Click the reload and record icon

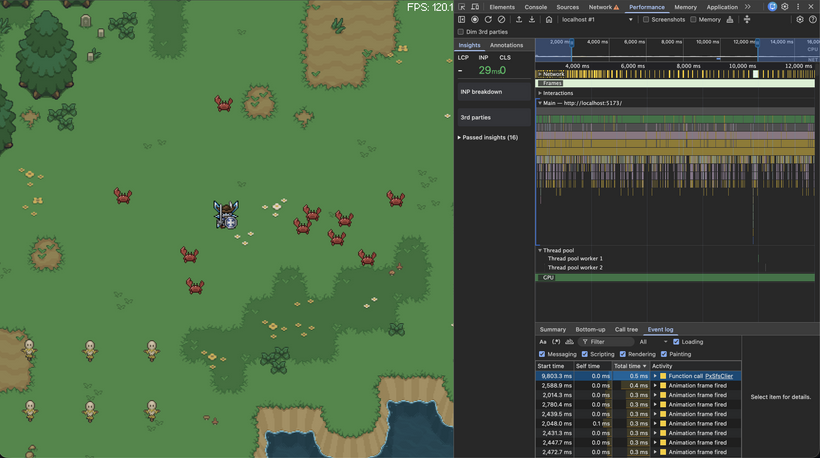(x=488, y=19)
